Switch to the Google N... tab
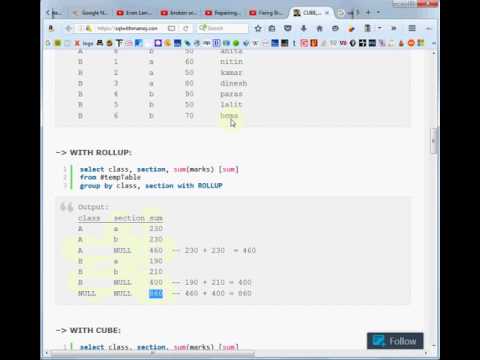This screenshot has height=360, width=480. (91, 13)
